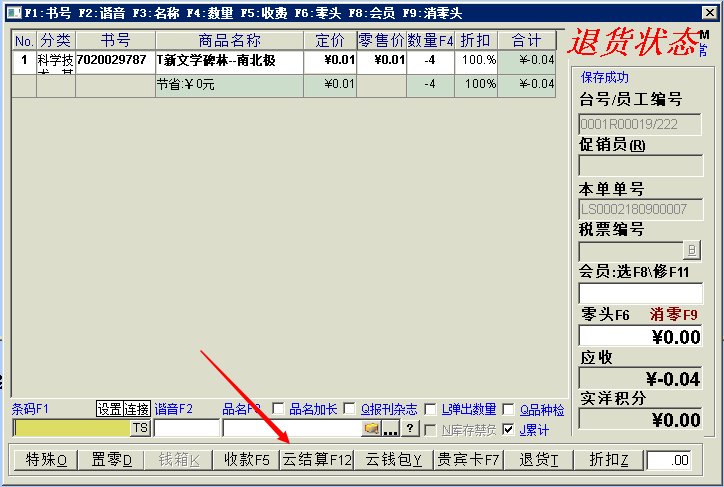The image size is (724, 487).
Task: Open the ellipsis browse button for product name
Action: (x=390, y=428)
